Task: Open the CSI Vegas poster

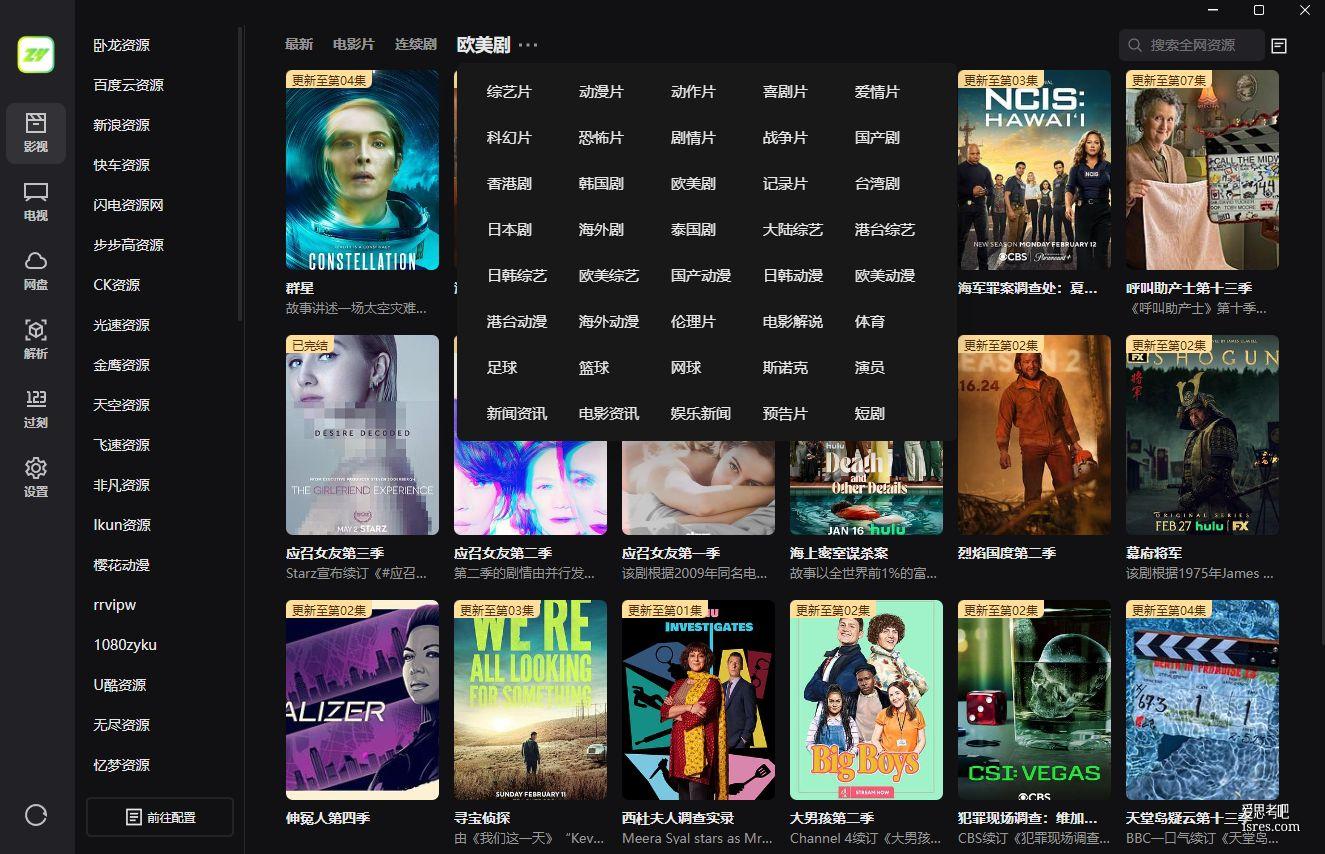Action: pos(1034,700)
